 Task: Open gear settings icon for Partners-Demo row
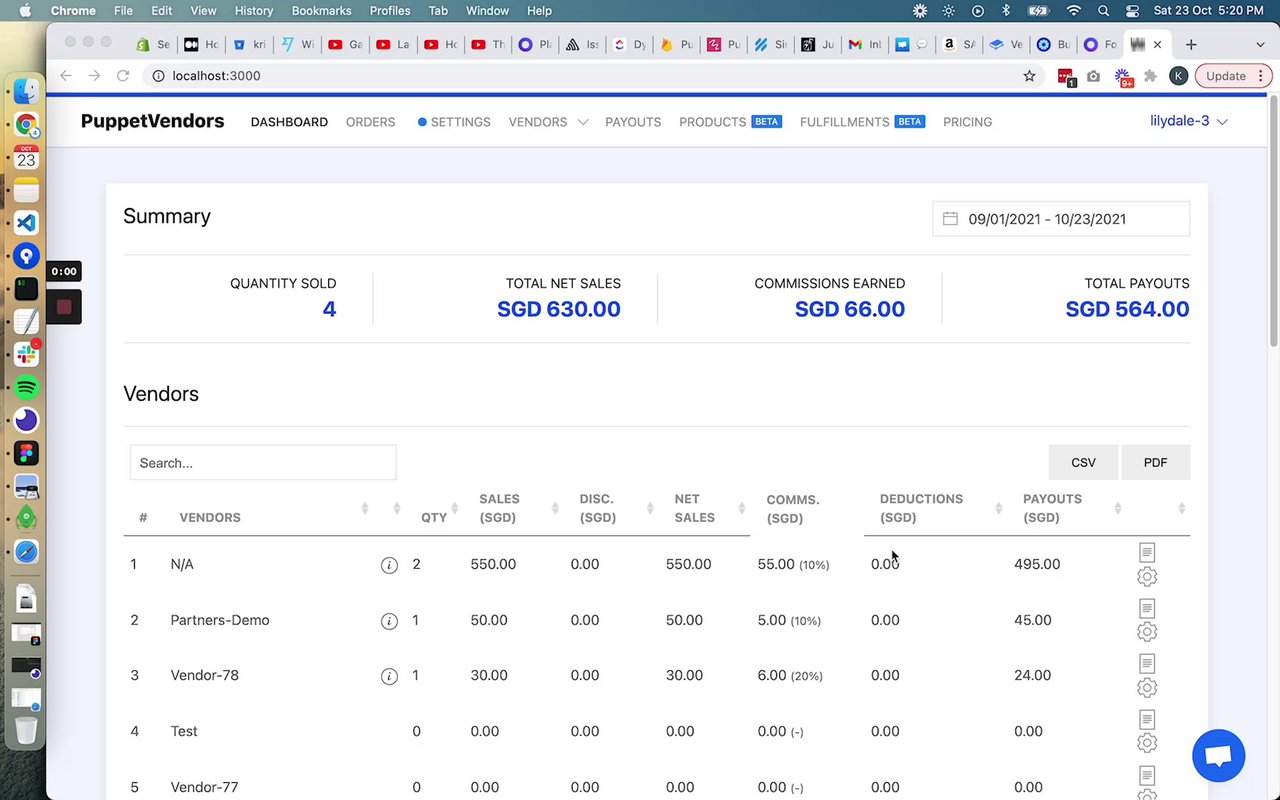[1147, 632]
